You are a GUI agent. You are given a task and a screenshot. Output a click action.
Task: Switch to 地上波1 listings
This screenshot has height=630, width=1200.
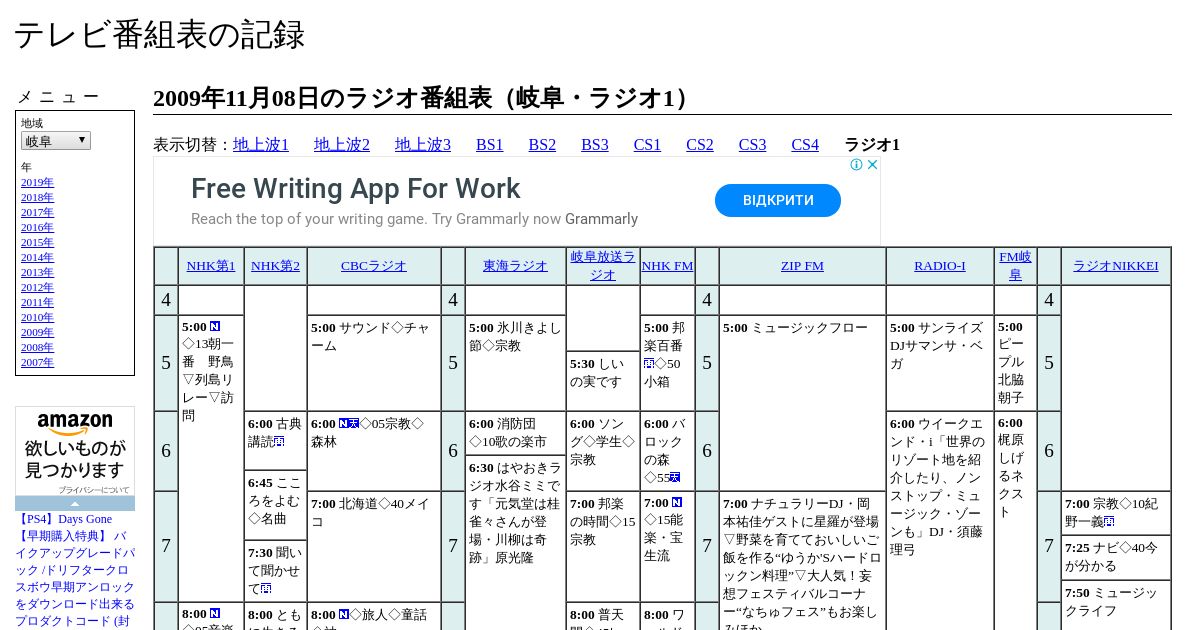coord(261,145)
